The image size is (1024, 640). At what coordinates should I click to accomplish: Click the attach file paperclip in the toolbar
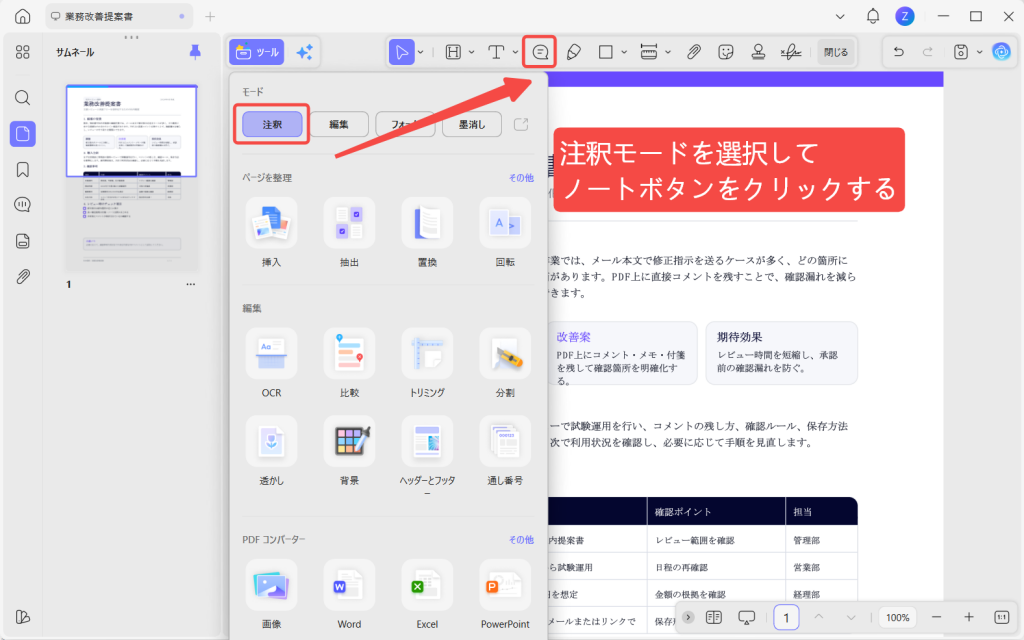(x=694, y=52)
